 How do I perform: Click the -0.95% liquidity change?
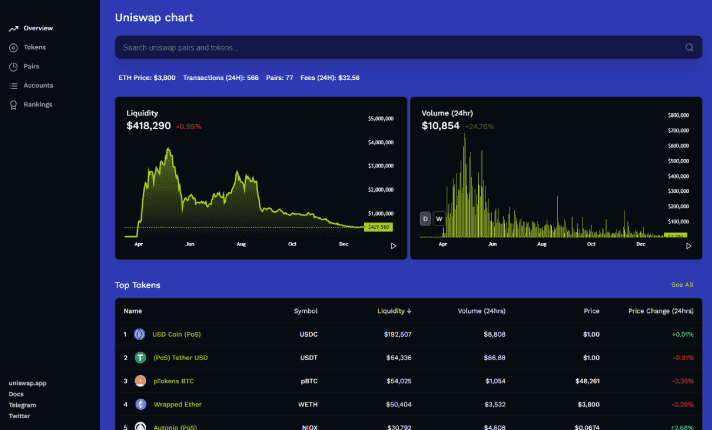click(188, 126)
